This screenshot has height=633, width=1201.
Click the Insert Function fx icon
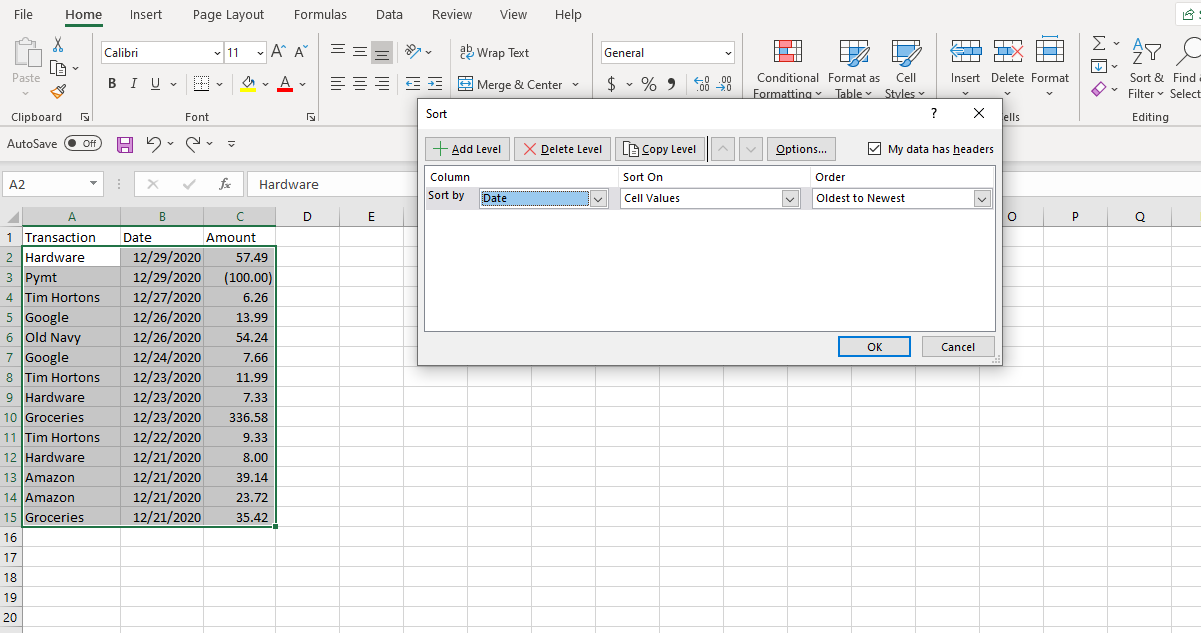coord(225,184)
